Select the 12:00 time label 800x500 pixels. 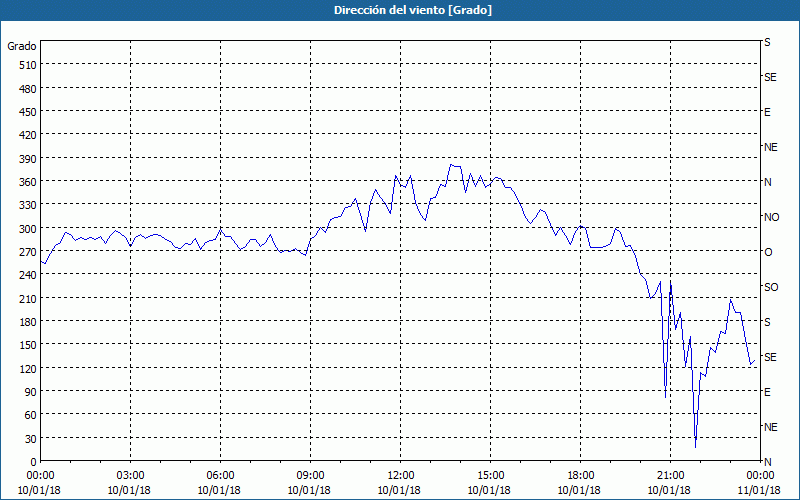tap(401, 476)
